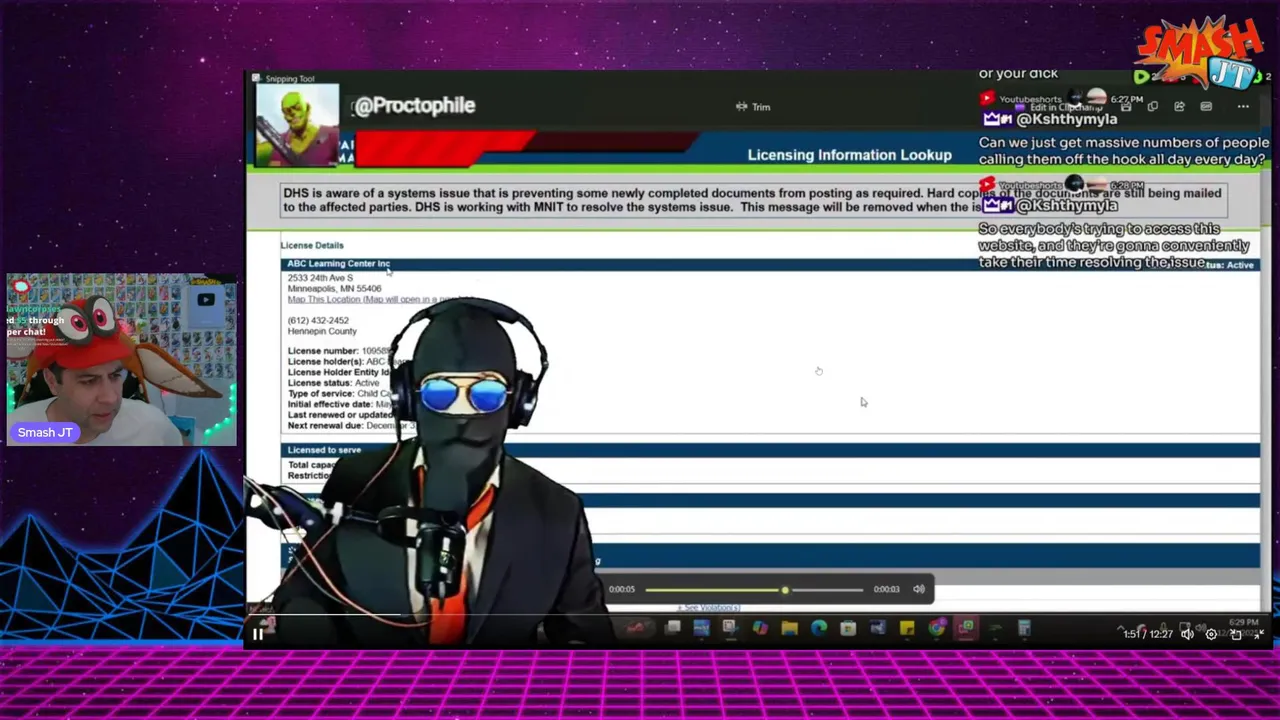Click the Snipping Tool taskbar icon
The width and height of the screenshot is (1280, 720).
729,628
